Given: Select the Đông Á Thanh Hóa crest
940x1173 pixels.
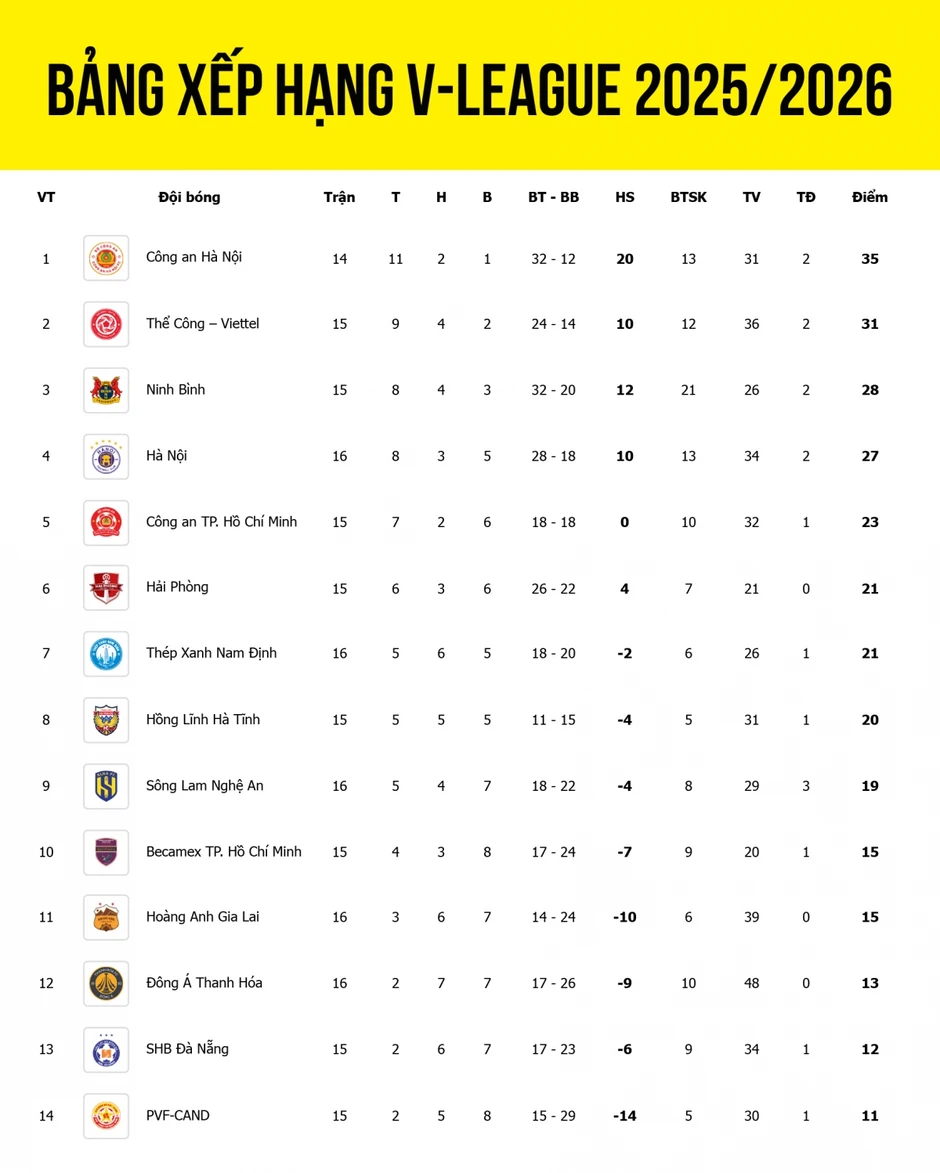Looking at the screenshot, I should click(x=106, y=983).
